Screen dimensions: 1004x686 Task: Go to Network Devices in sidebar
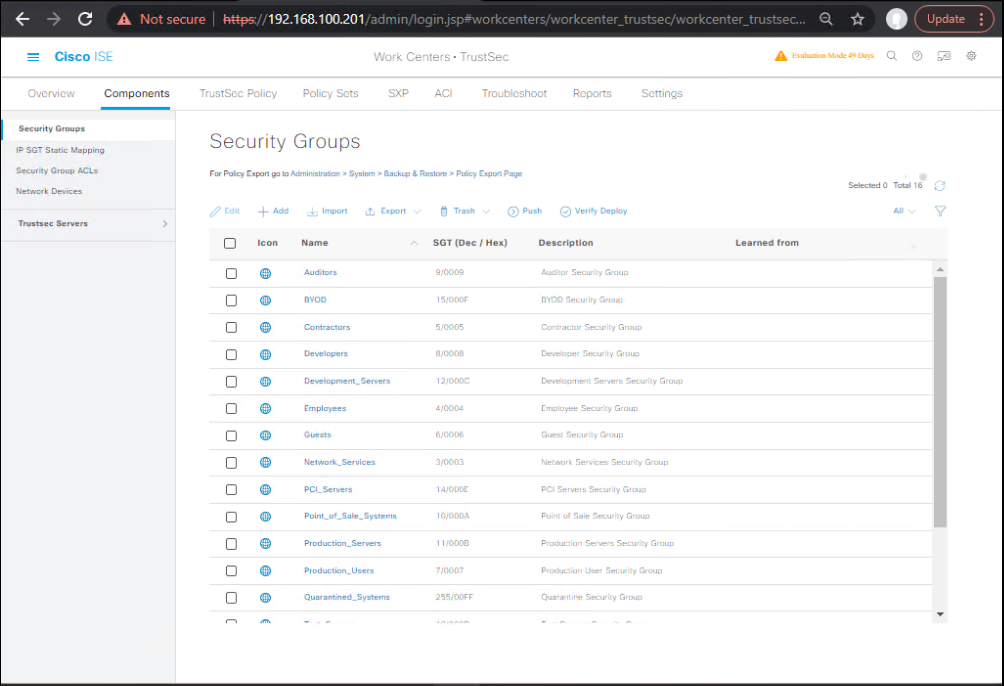point(49,192)
